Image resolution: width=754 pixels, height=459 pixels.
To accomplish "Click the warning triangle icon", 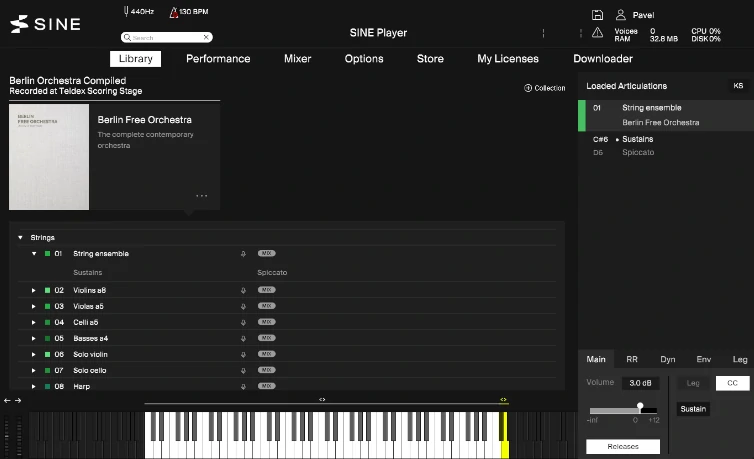I will [597, 33].
